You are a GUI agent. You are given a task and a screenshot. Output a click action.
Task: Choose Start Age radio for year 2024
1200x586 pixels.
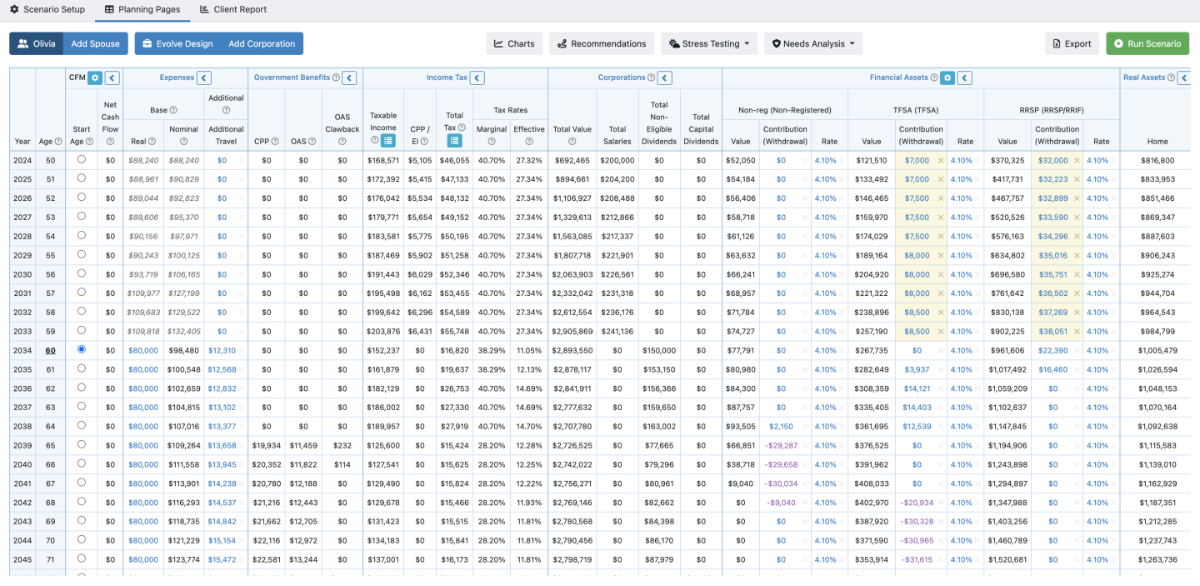pyautogui.click(x=81, y=160)
